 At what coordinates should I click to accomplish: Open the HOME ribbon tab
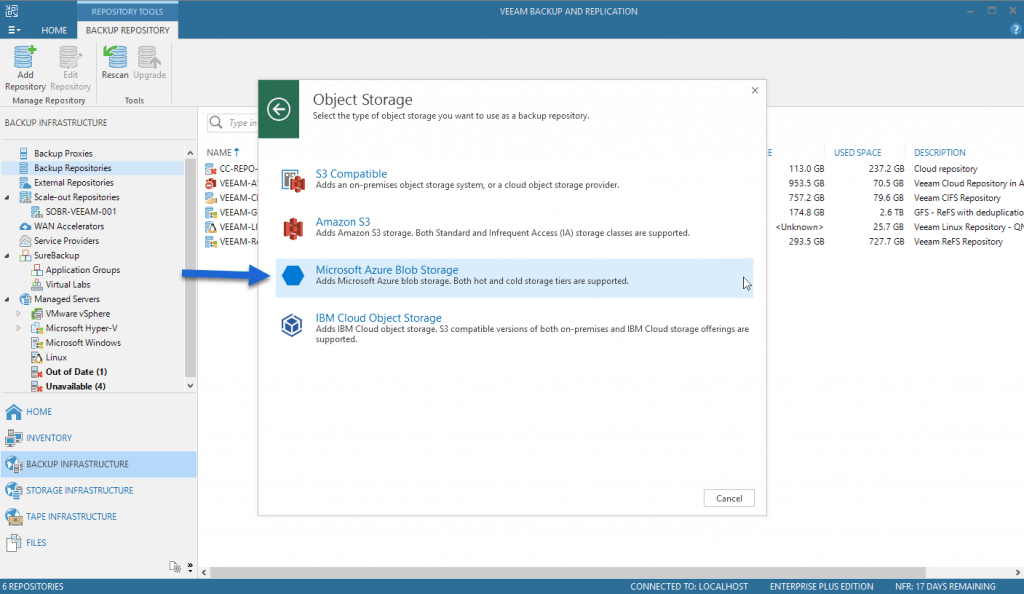54,30
